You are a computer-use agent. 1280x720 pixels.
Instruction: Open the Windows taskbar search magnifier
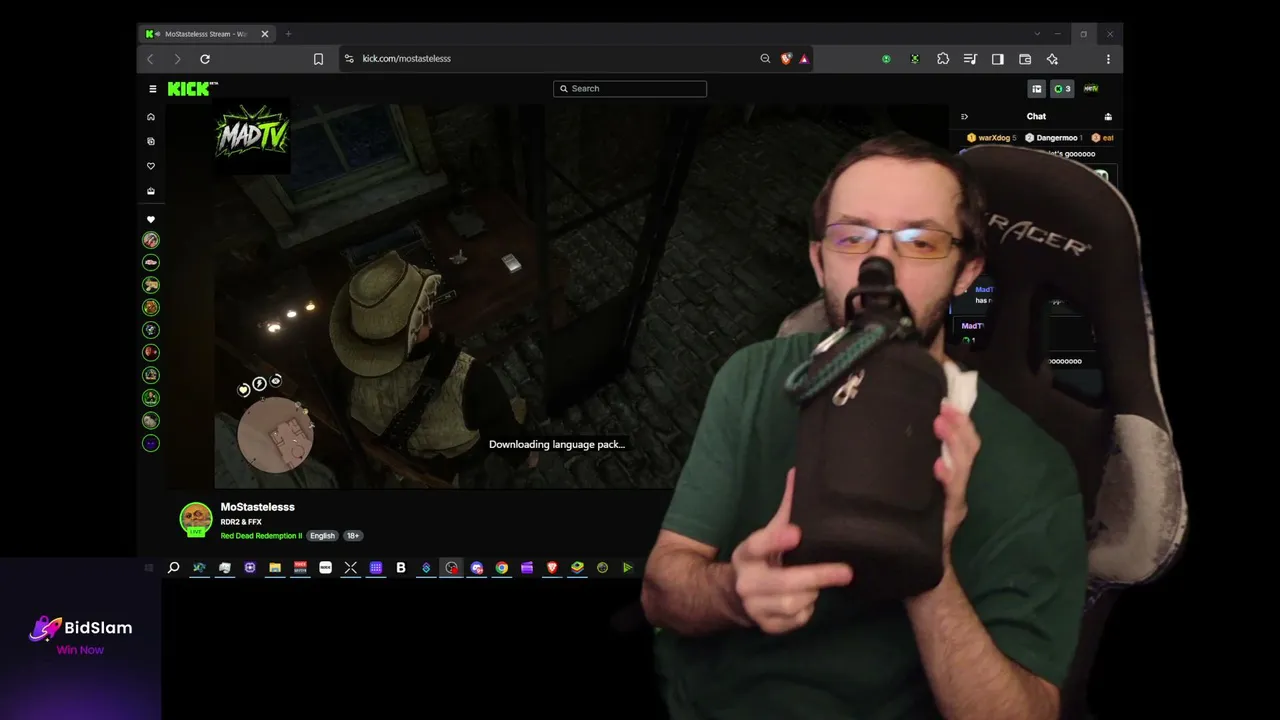(x=173, y=568)
